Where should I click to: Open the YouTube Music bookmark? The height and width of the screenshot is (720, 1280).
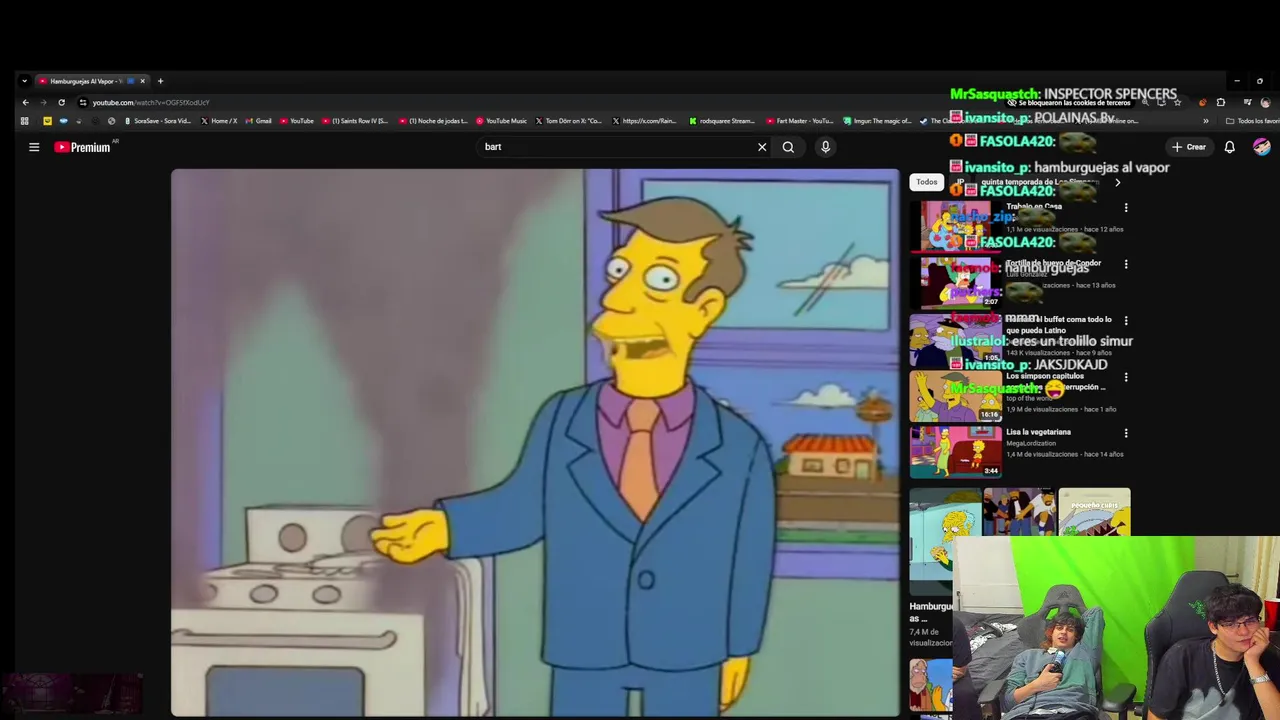[501, 121]
